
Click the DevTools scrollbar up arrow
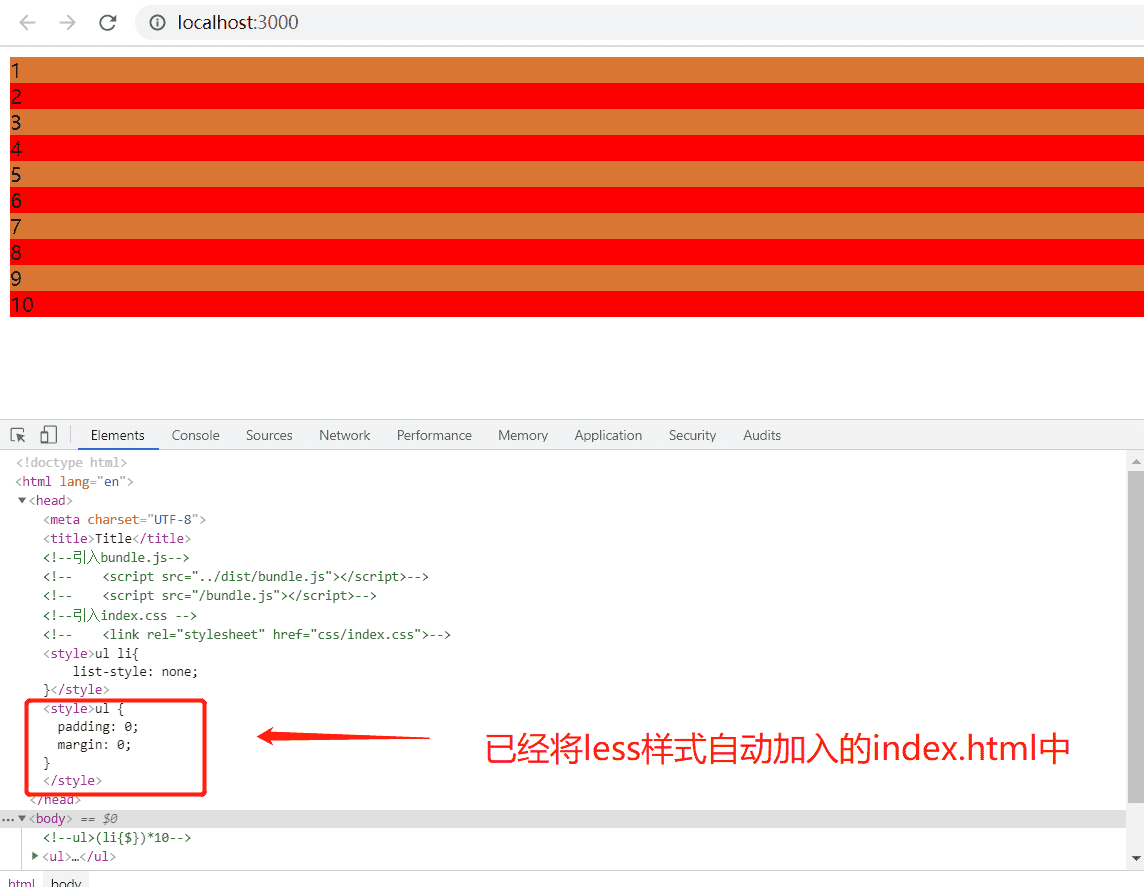coord(1136,462)
